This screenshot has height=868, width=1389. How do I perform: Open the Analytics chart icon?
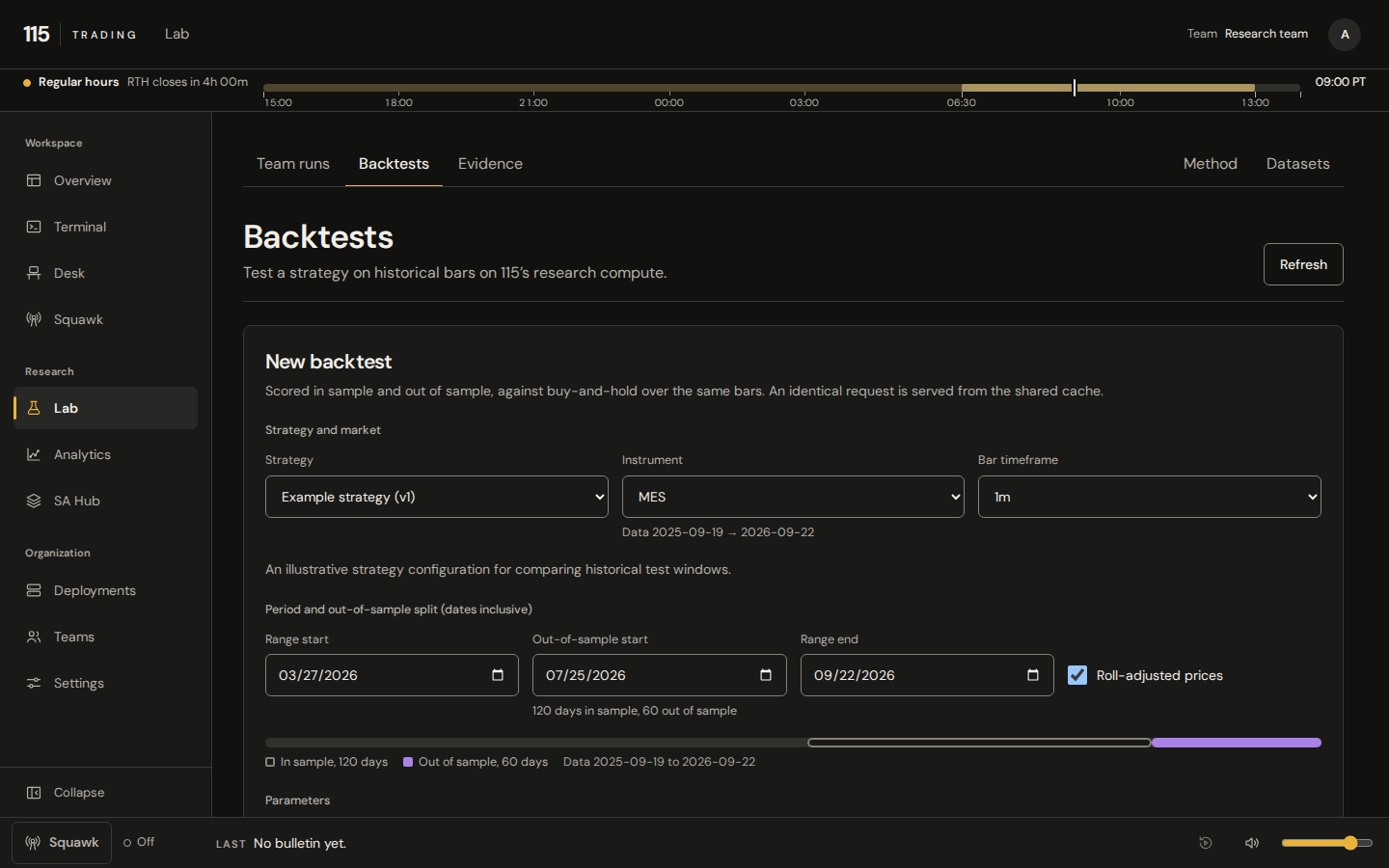point(34,454)
